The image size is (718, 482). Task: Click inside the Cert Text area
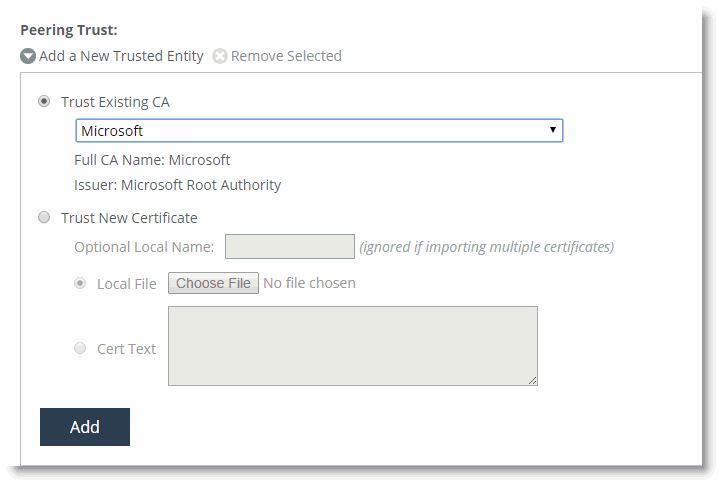click(x=353, y=346)
